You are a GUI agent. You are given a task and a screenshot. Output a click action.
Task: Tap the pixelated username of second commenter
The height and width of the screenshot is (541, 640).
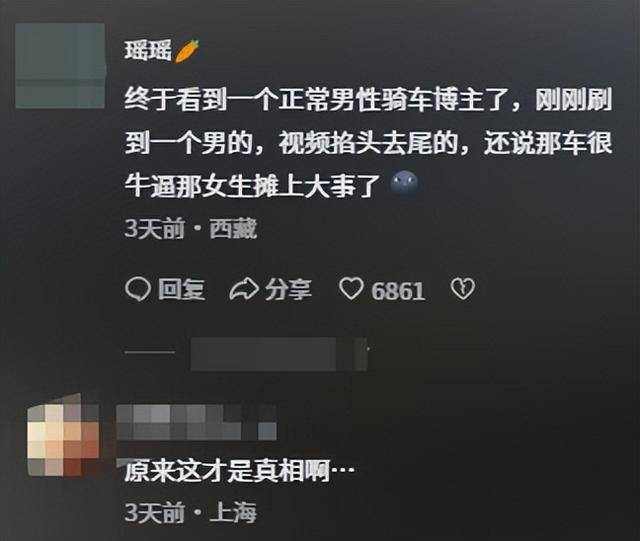196,422
